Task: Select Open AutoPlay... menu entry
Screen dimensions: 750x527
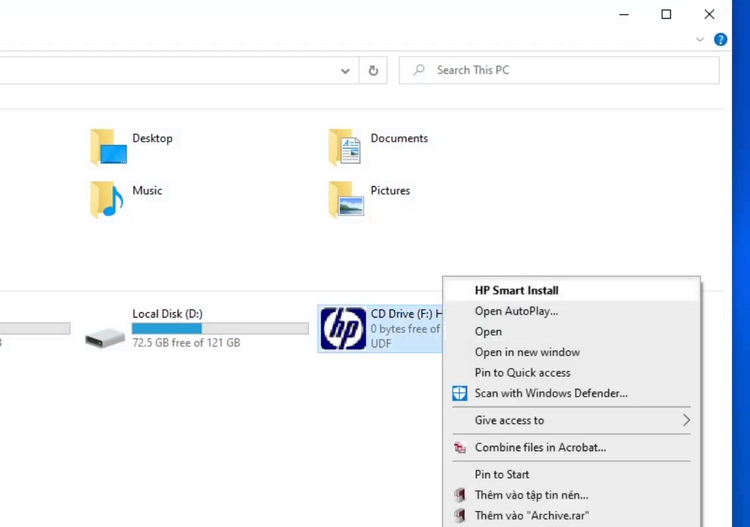Action: [572, 311]
